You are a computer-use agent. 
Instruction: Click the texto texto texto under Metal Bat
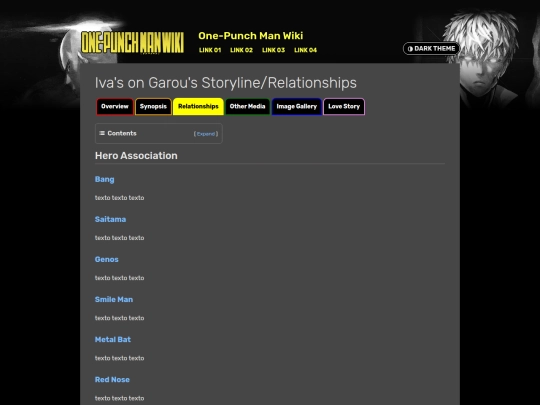[x=120, y=358]
